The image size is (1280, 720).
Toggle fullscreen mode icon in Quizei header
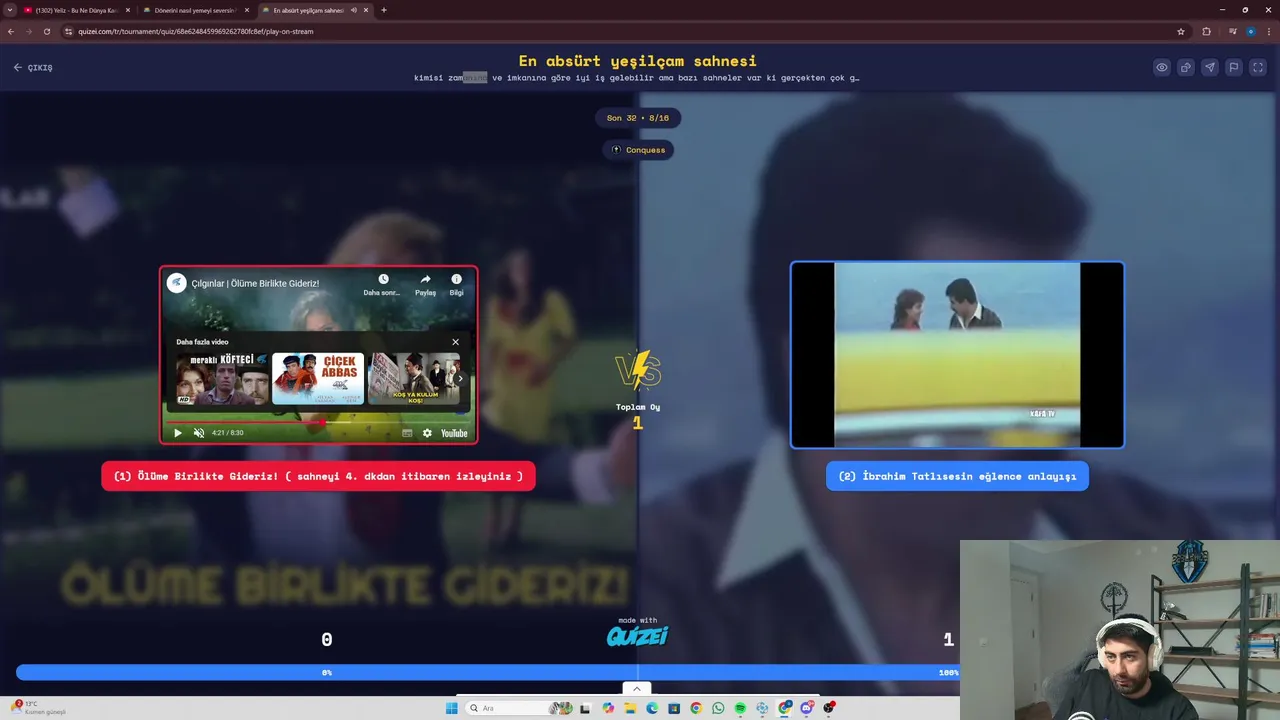tap(1258, 68)
